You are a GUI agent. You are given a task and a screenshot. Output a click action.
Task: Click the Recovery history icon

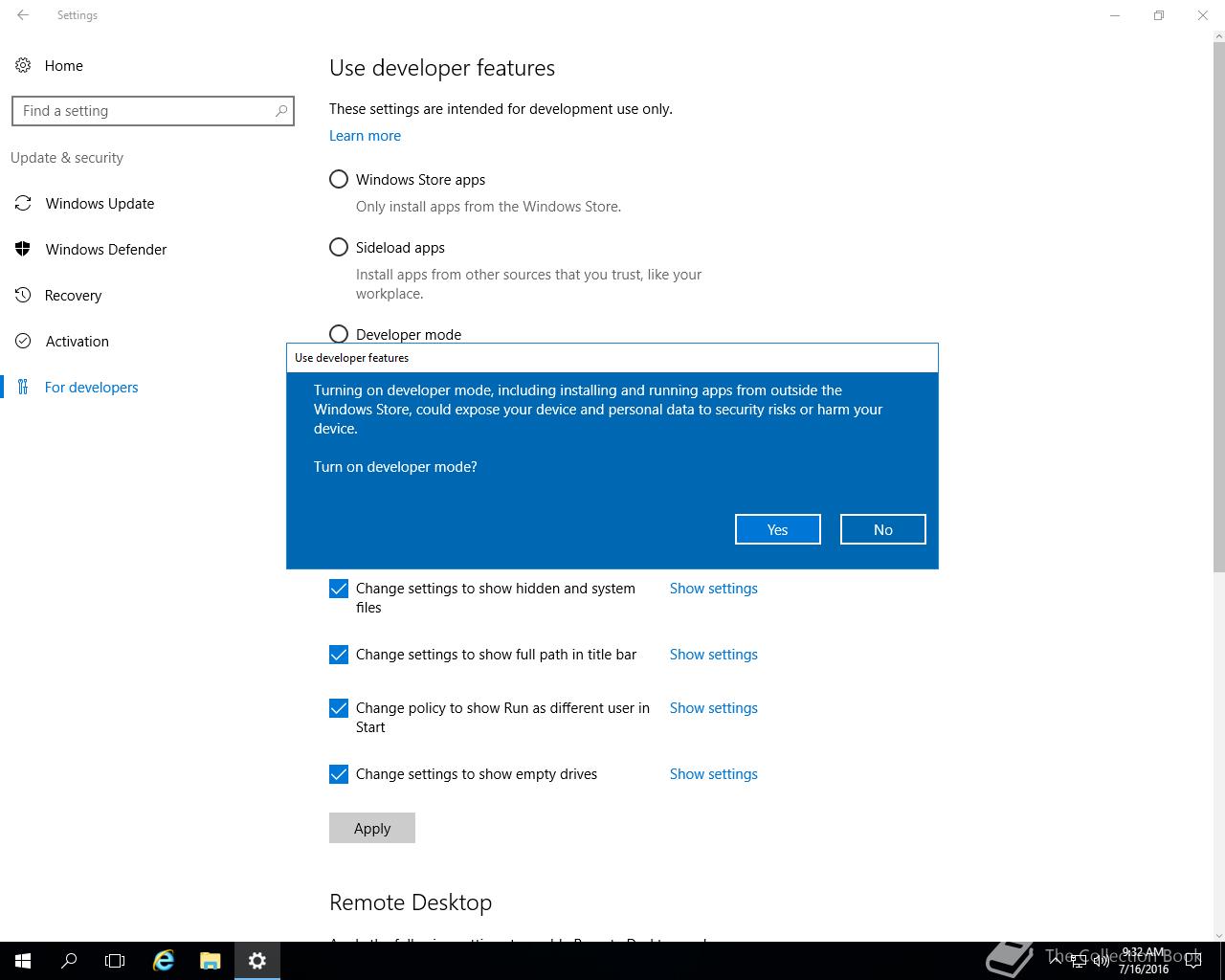[23, 295]
